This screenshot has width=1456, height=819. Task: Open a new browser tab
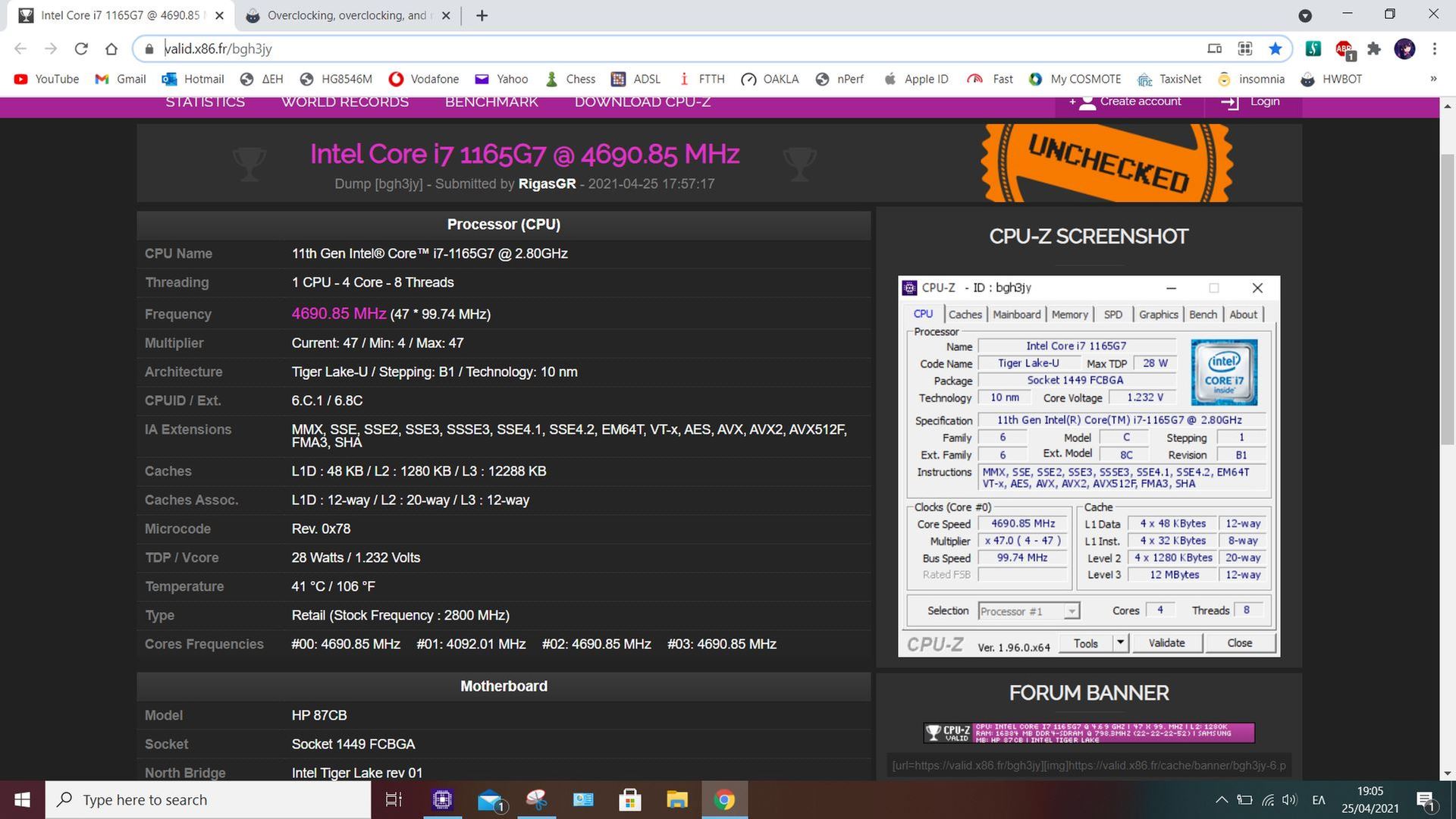[482, 15]
